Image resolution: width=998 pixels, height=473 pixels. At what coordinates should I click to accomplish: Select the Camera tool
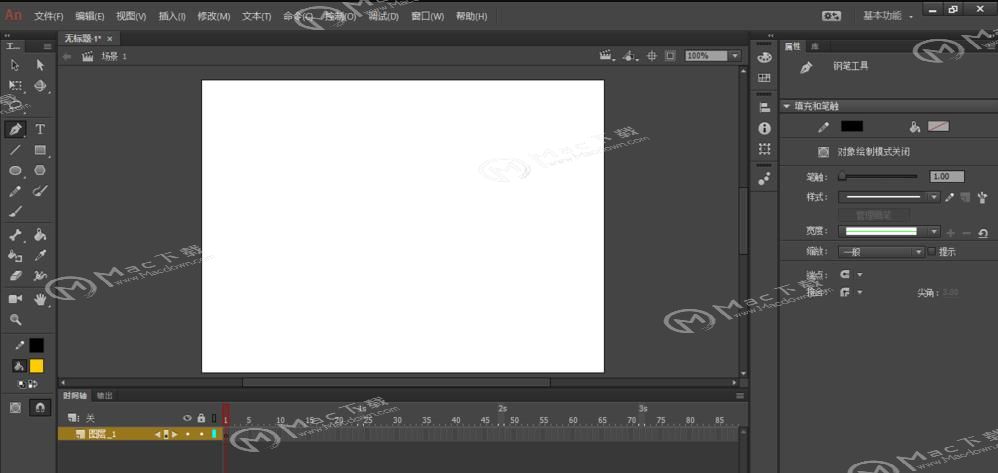point(15,299)
